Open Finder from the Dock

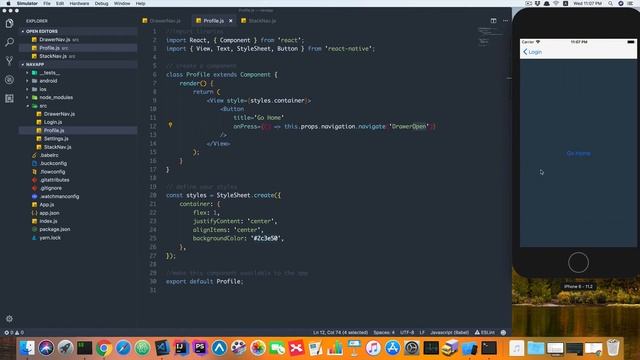[x=27, y=348]
